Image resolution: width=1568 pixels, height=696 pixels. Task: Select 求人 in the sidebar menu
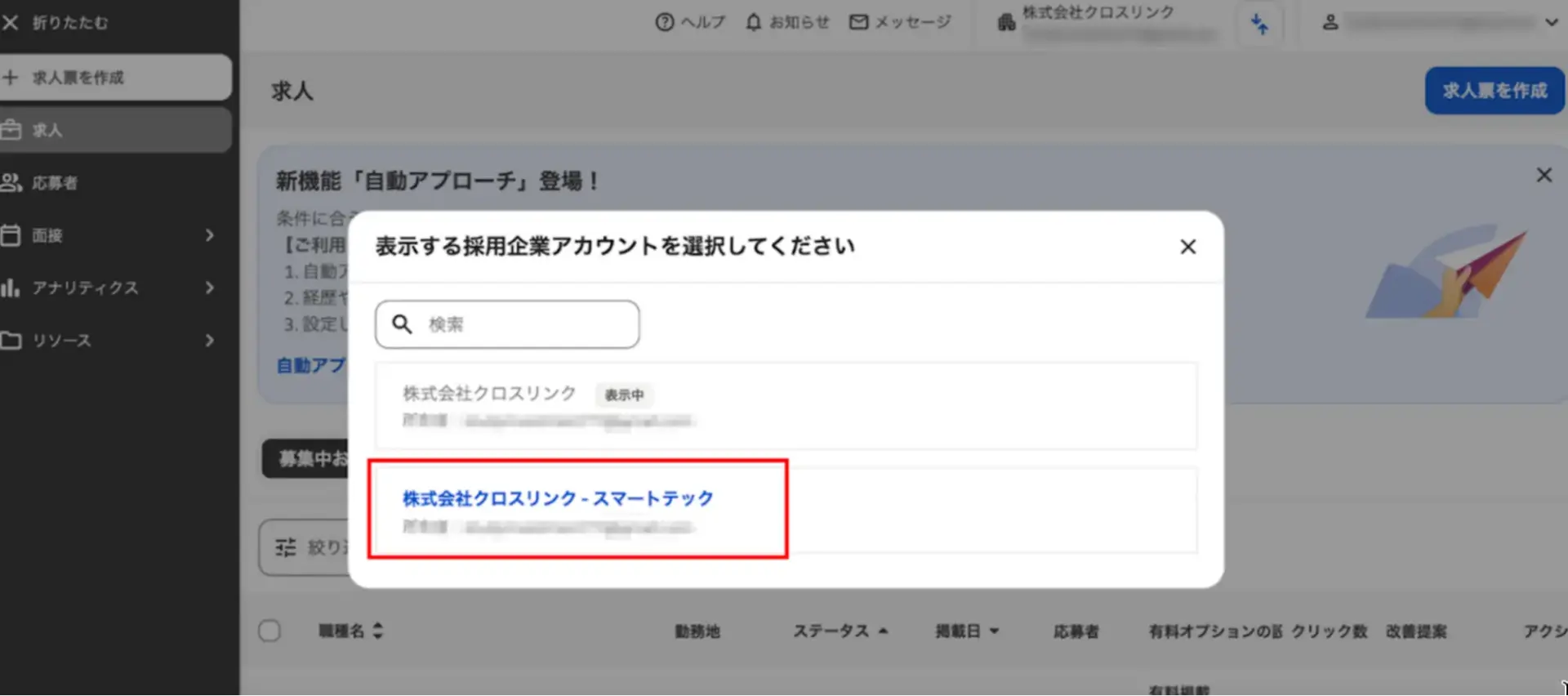click(47, 131)
